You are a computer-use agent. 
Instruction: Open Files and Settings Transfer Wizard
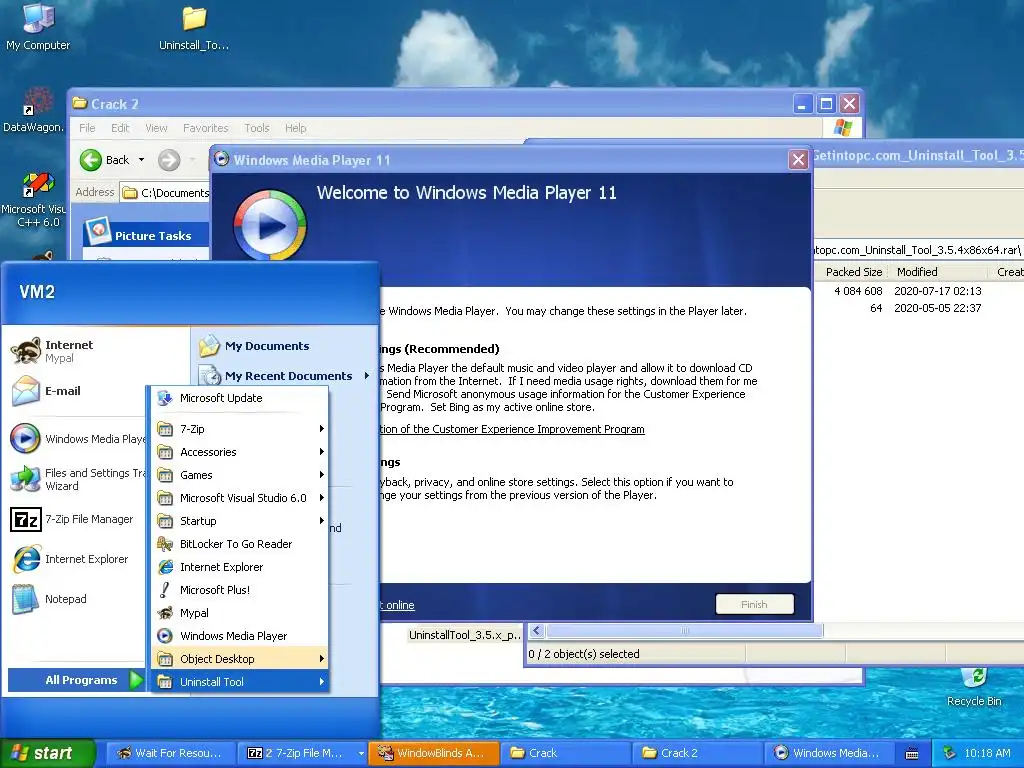click(78, 479)
